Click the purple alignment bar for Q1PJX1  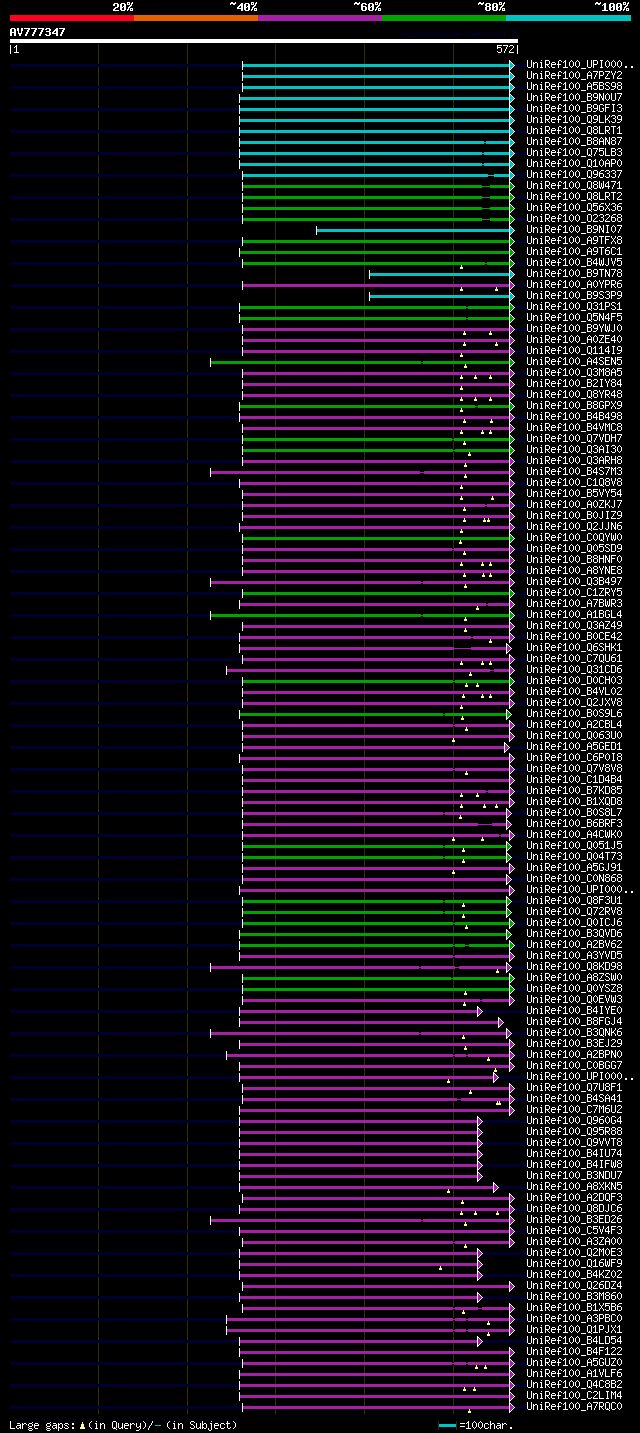370,1330
